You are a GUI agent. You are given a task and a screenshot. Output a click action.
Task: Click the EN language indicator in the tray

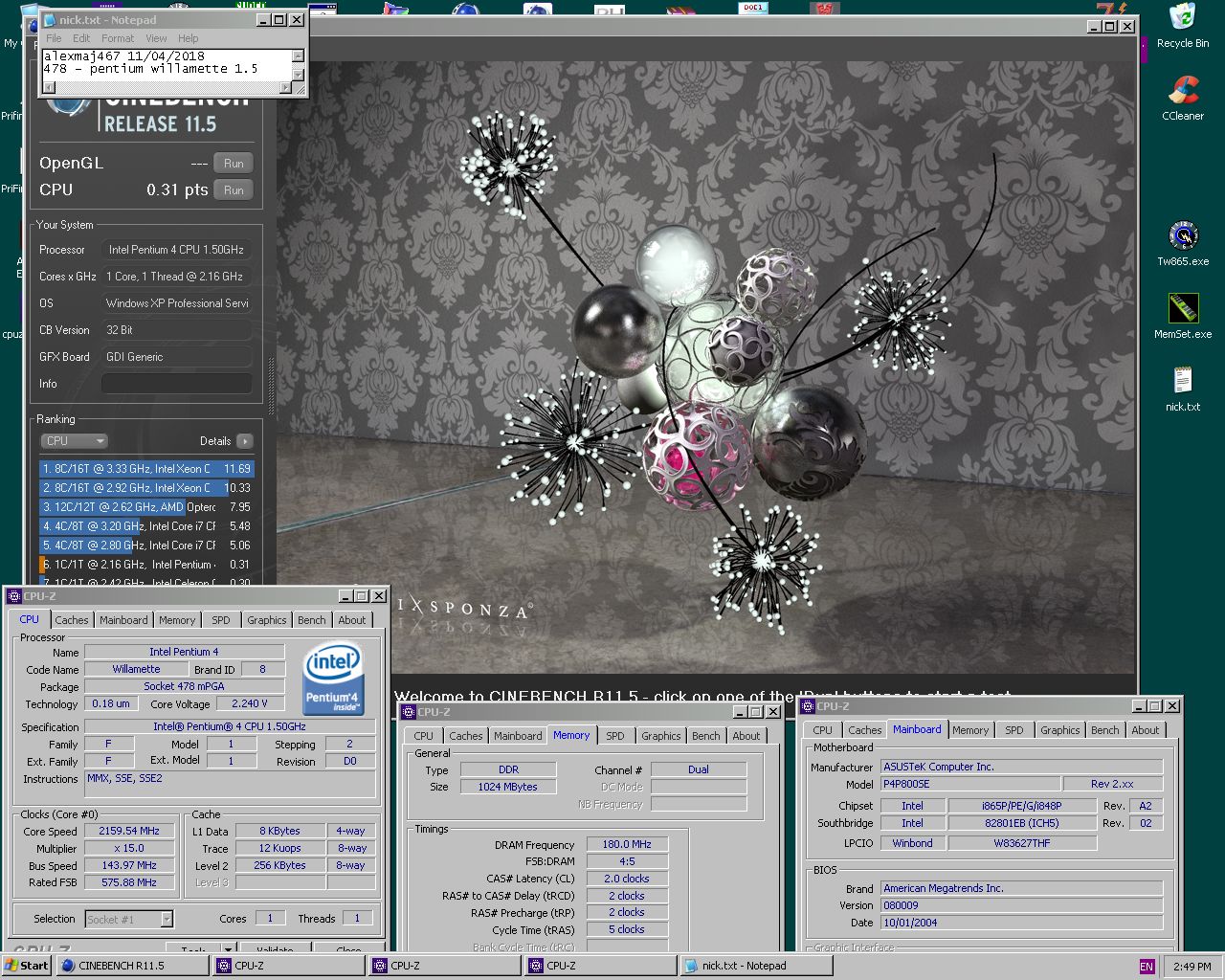coord(1147,967)
